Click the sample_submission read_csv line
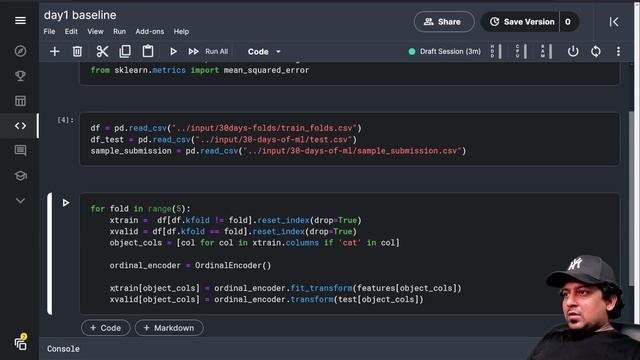Screen dimensions: 640x360 (278, 151)
